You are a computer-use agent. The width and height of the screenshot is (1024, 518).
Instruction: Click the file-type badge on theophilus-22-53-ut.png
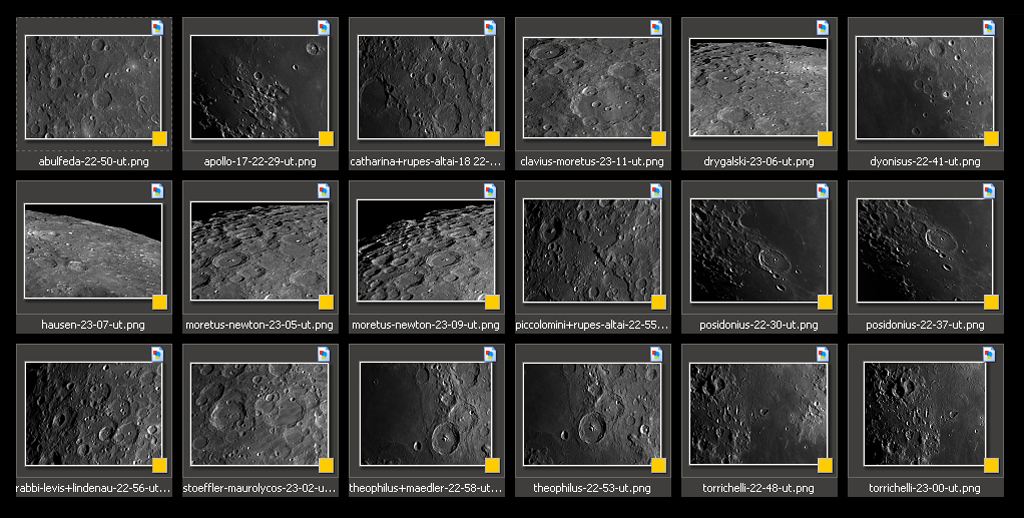pyautogui.click(x=656, y=354)
